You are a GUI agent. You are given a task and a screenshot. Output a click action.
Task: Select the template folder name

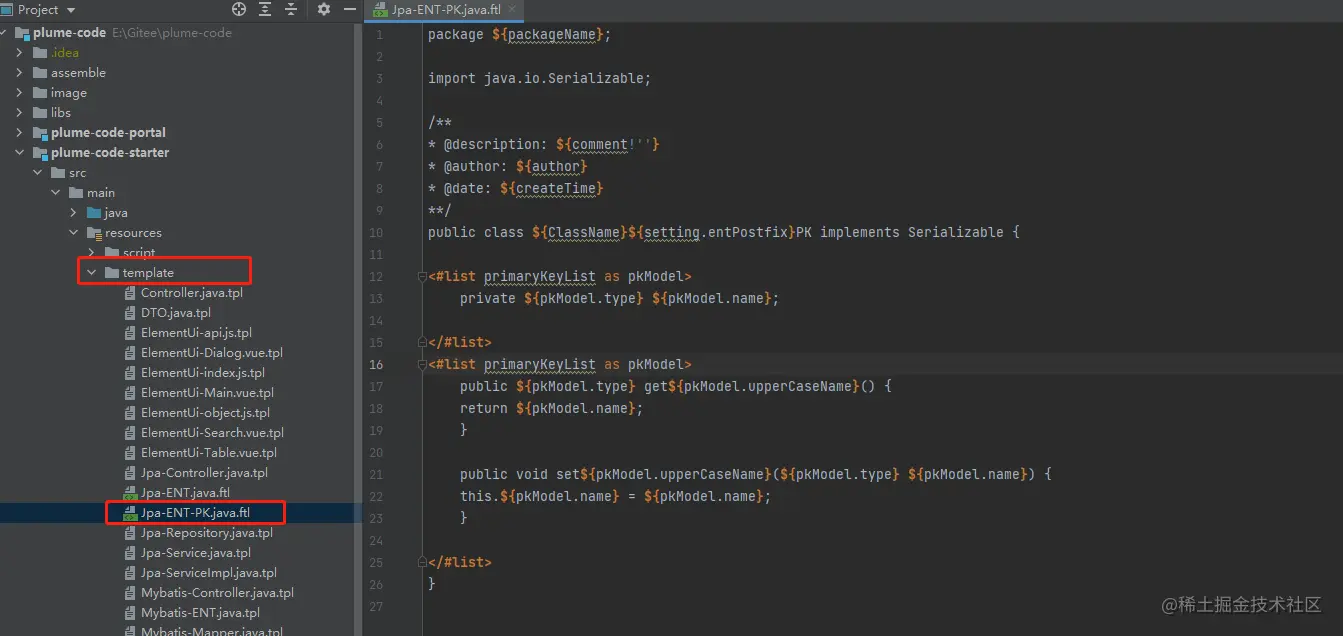point(148,273)
